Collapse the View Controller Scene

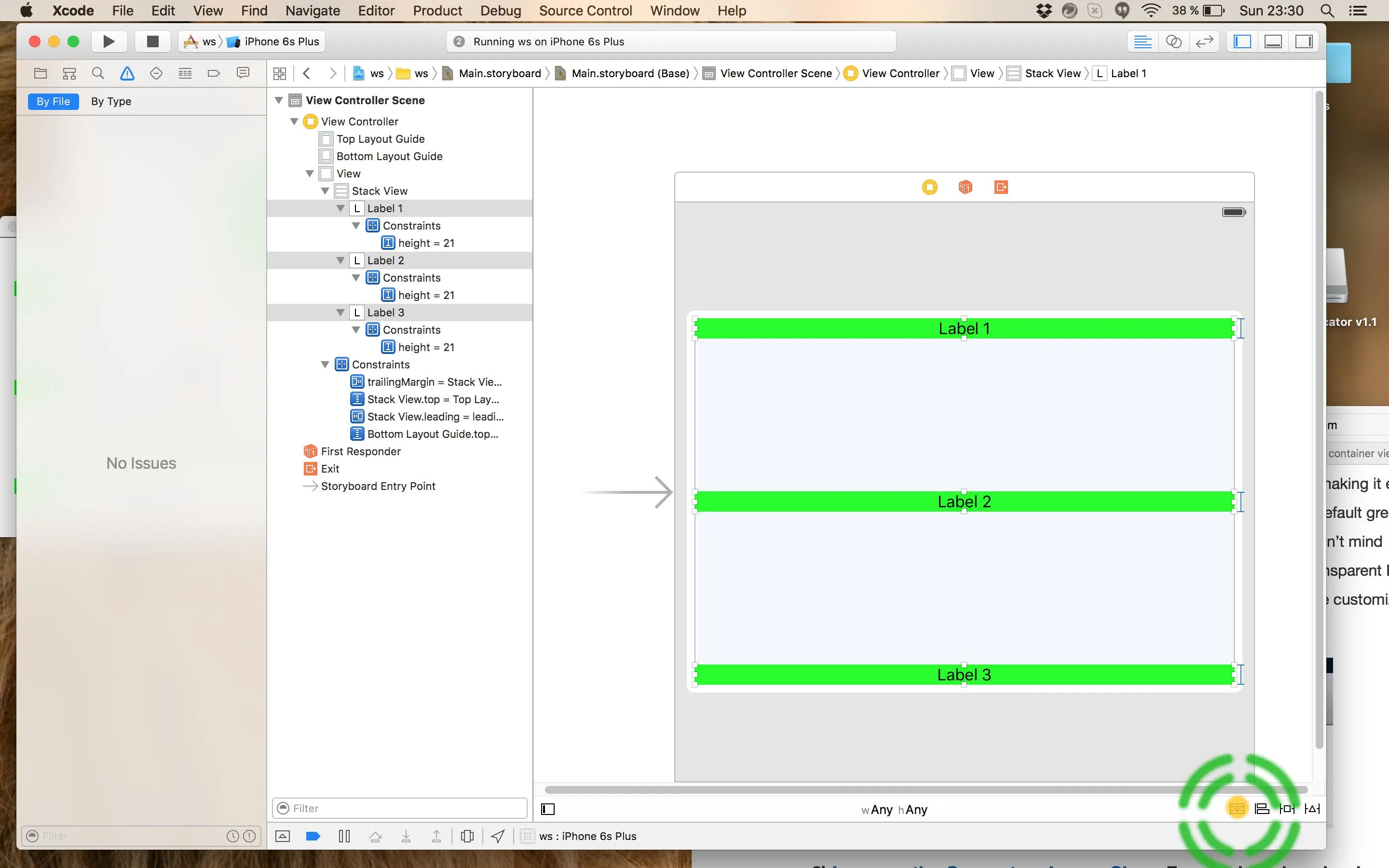(279, 100)
